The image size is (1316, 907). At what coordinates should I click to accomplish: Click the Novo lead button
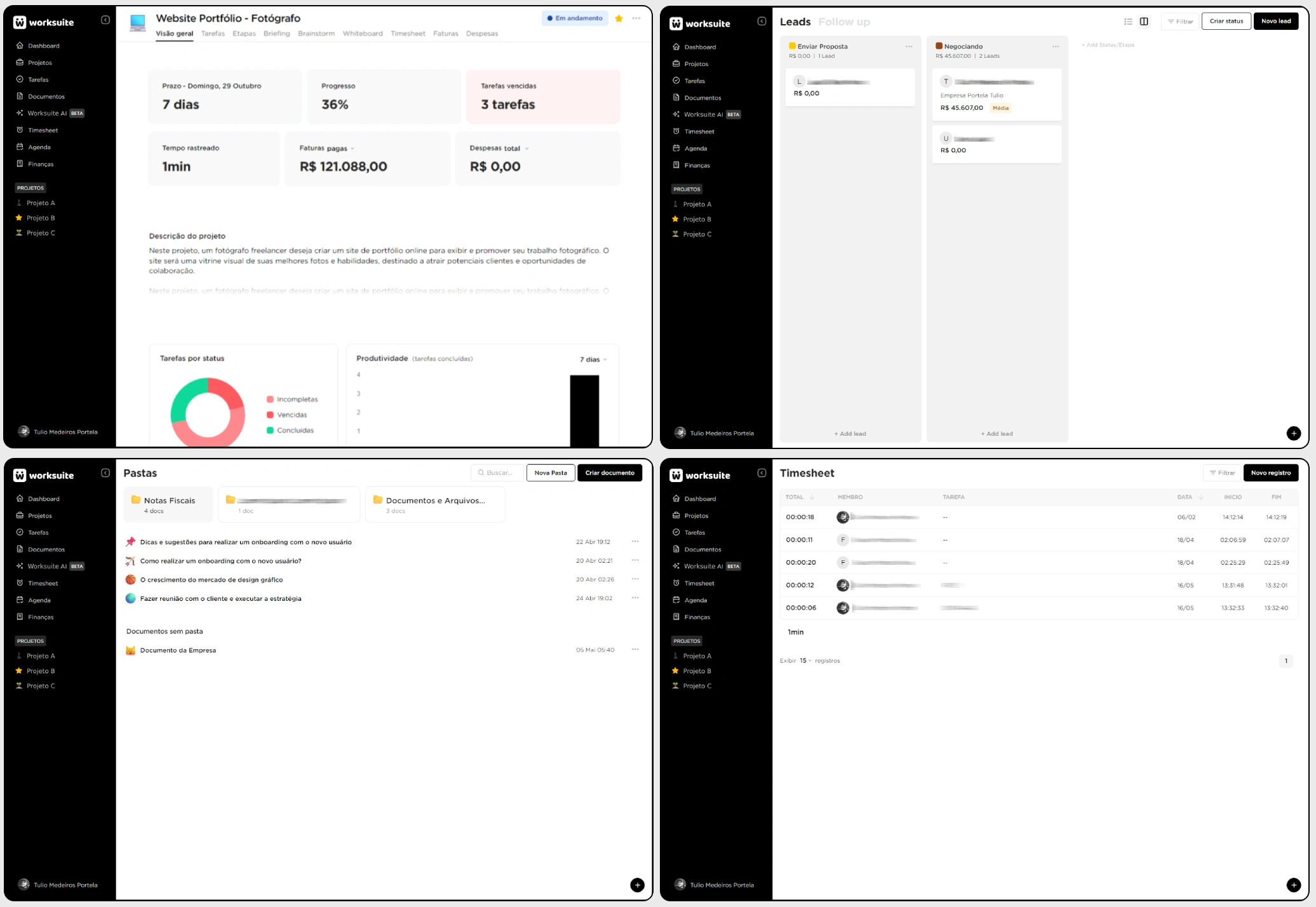pyautogui.click(x=1275, y=21)
